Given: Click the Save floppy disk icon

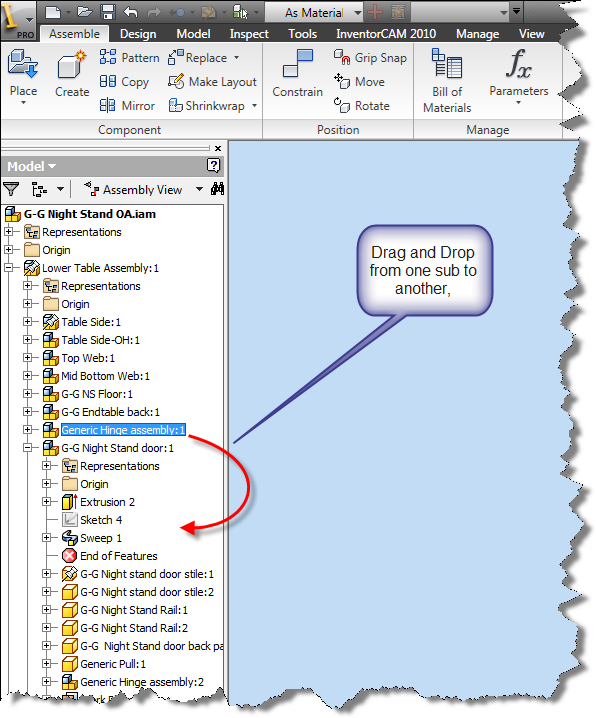Looking at the screenshot, I should pyautogui.click(x=108, y=11).
